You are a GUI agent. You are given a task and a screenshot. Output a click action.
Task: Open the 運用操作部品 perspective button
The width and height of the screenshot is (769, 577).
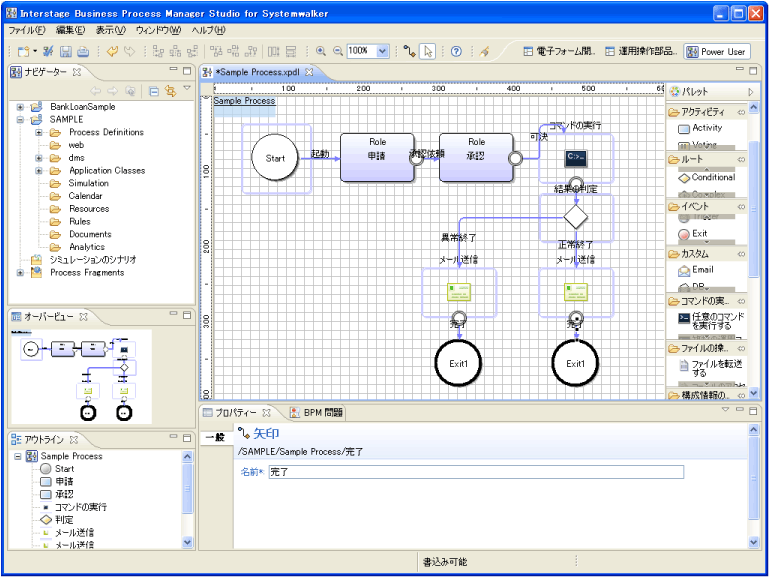tap(641, 51)
